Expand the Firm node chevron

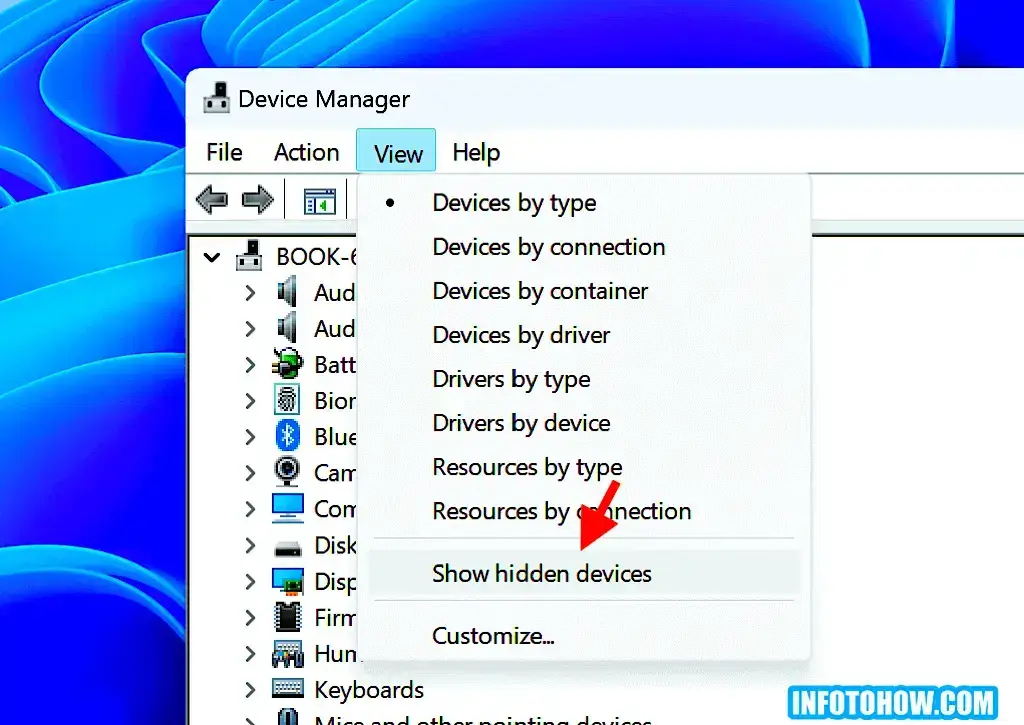[x=250, y=617]
